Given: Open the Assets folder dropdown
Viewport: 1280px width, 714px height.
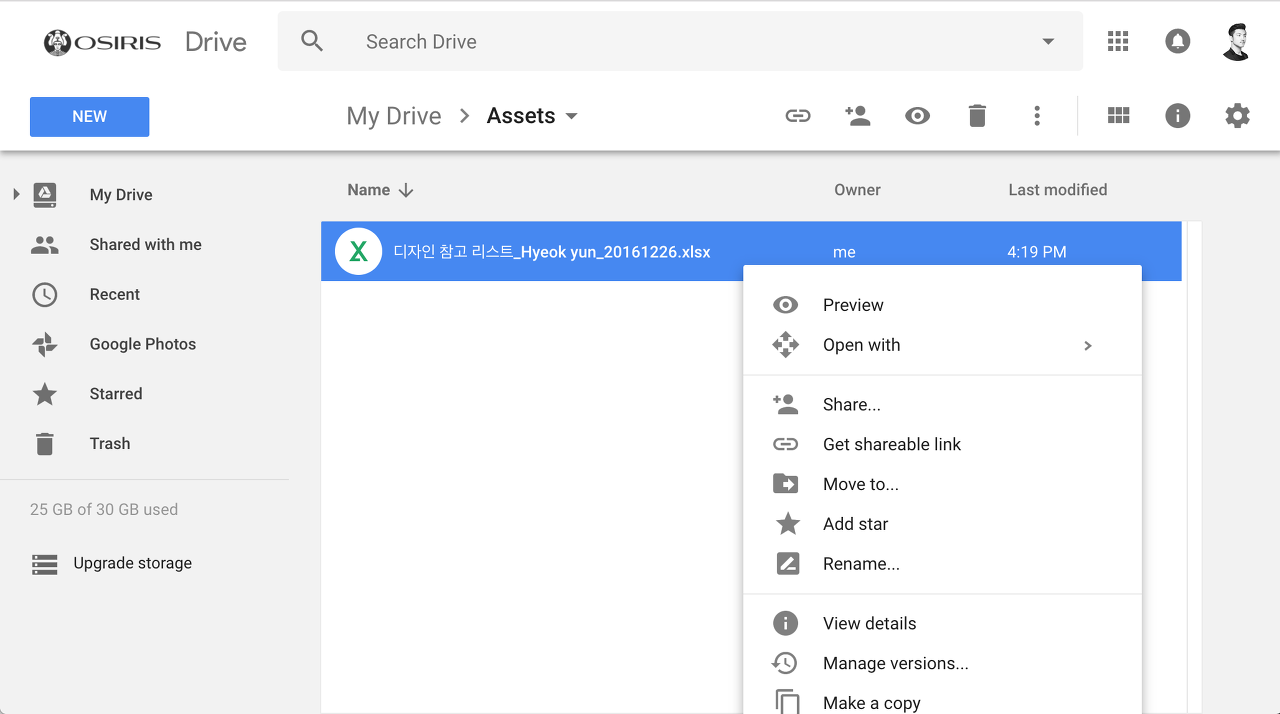Looking at the screenshot, I should pos(572,117).
